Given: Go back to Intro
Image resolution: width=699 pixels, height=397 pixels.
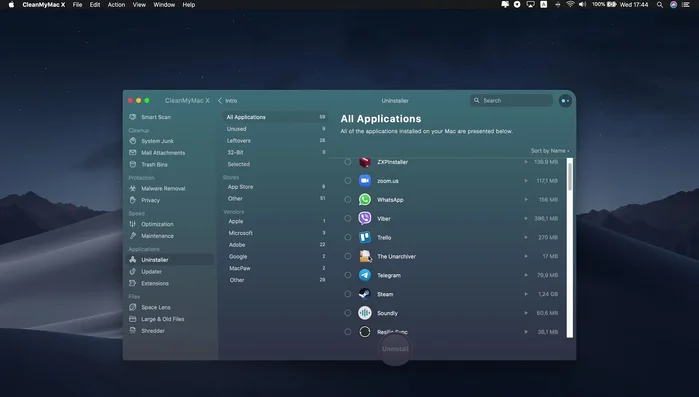Looking at the screenshot, I should coord(228,101).
